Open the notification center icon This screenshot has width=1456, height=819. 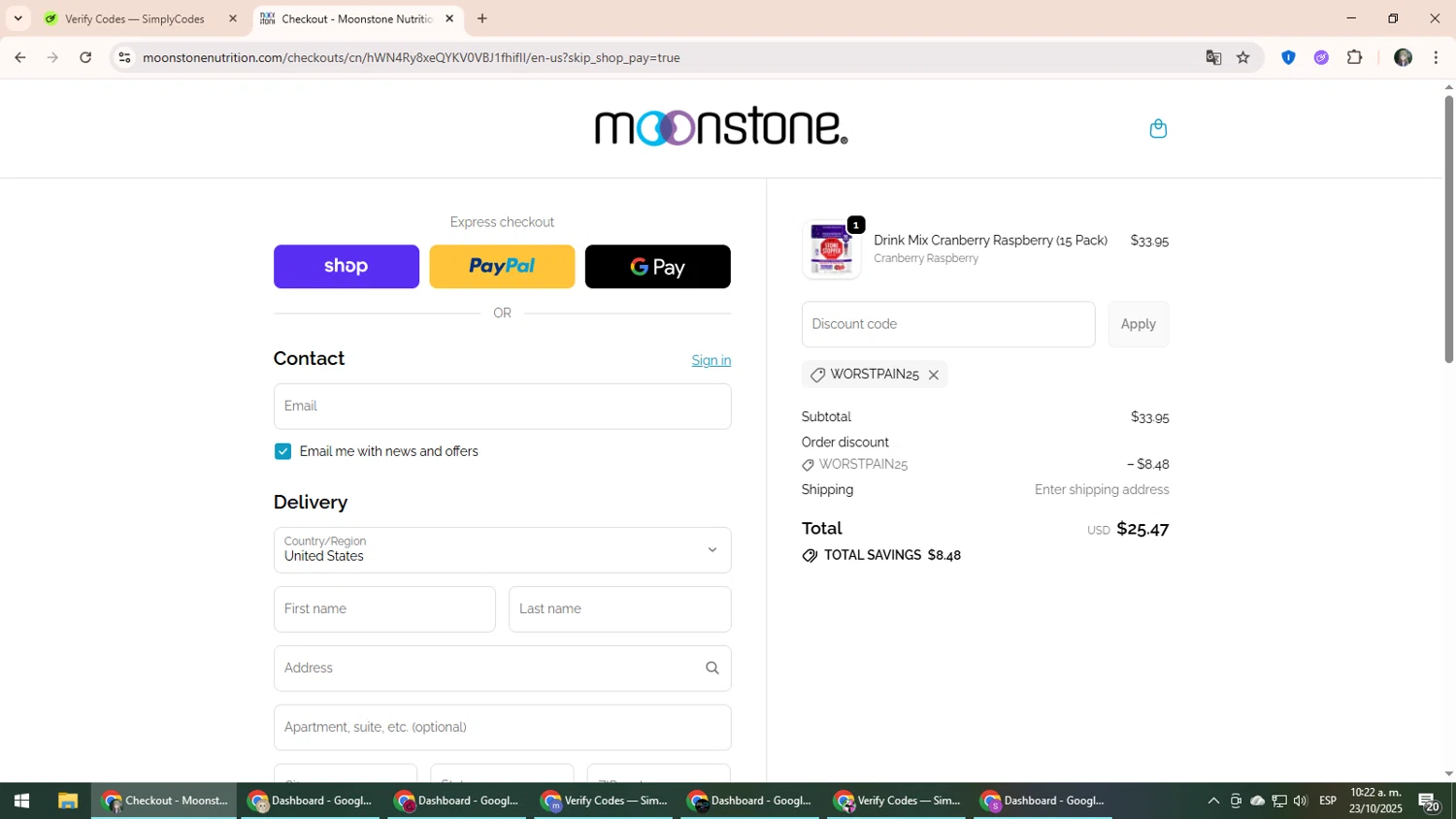(x=1429, y=802)
